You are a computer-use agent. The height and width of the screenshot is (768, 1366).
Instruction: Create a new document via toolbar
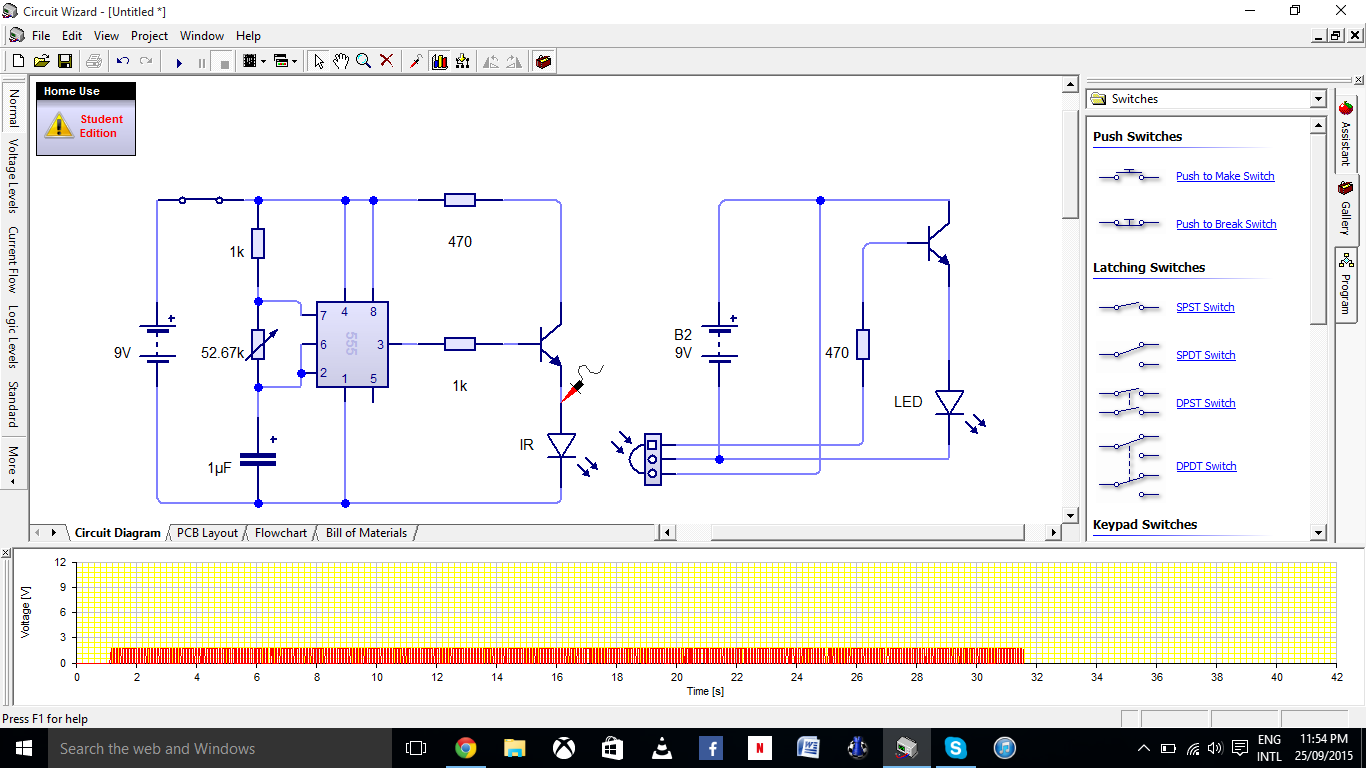[x=19, y=61]
